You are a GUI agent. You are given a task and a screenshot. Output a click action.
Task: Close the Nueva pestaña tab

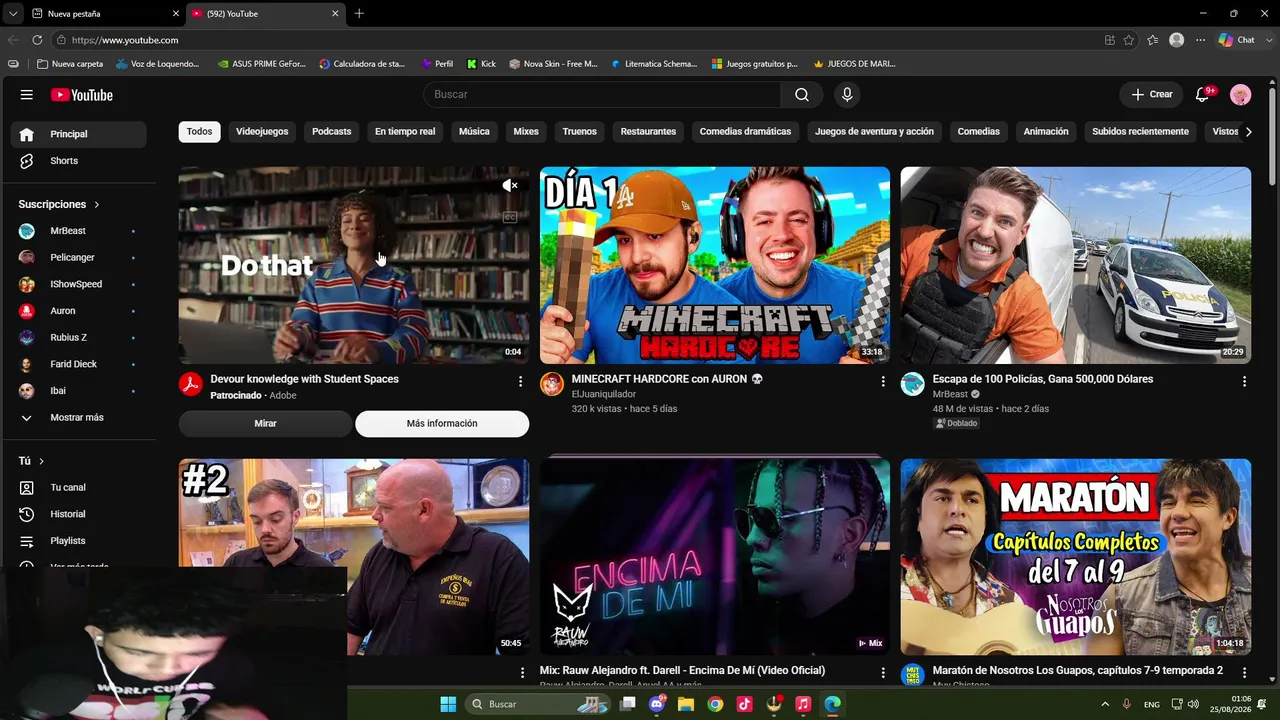point(176,13)
